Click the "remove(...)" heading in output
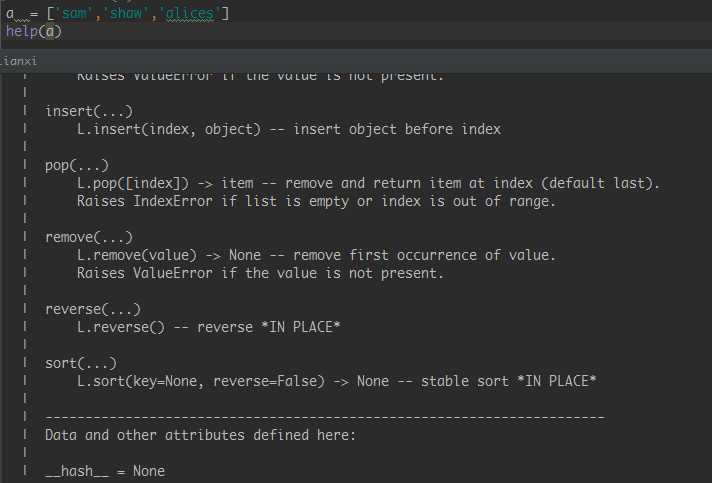 89,237
